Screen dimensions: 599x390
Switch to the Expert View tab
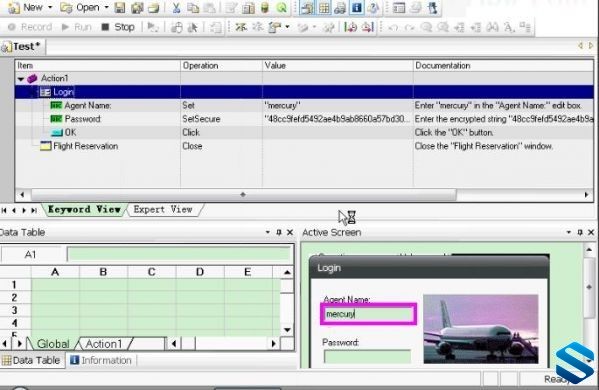[163, 210]
